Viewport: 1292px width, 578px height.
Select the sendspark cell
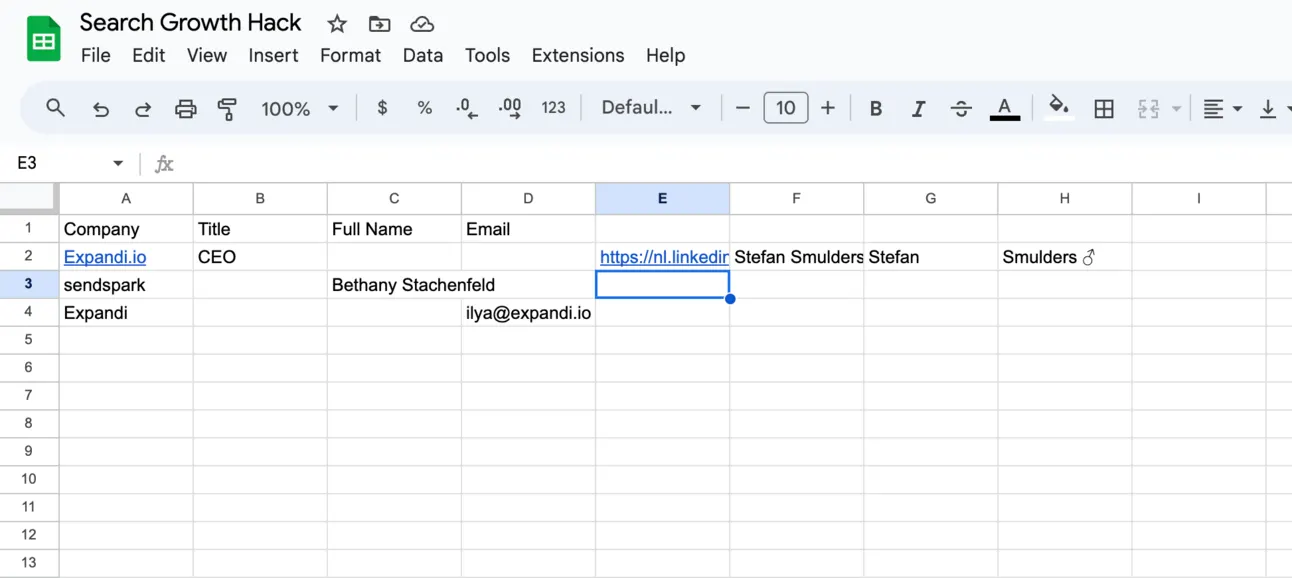[x=126, y=285]
